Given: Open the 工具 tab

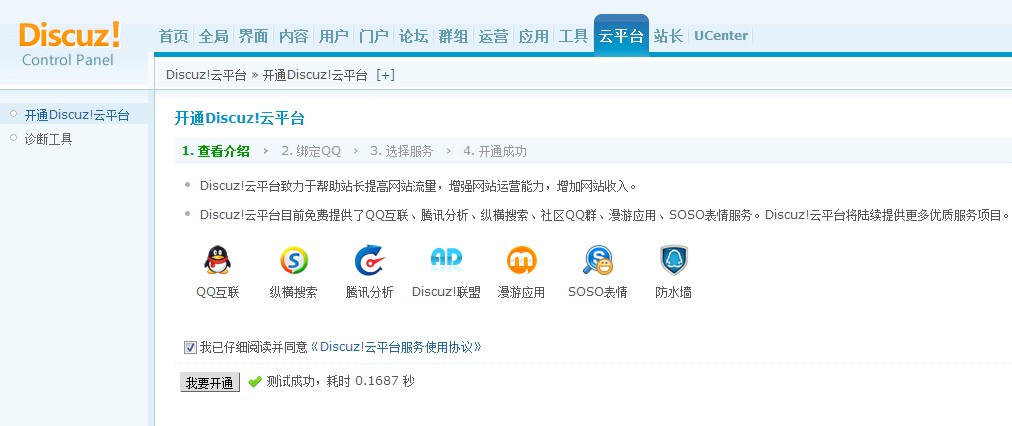Looking at the screenshot, I should (x=573, y=36).
